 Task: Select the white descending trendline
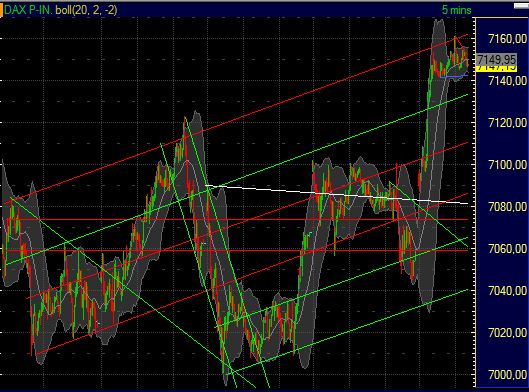point(336,194)
